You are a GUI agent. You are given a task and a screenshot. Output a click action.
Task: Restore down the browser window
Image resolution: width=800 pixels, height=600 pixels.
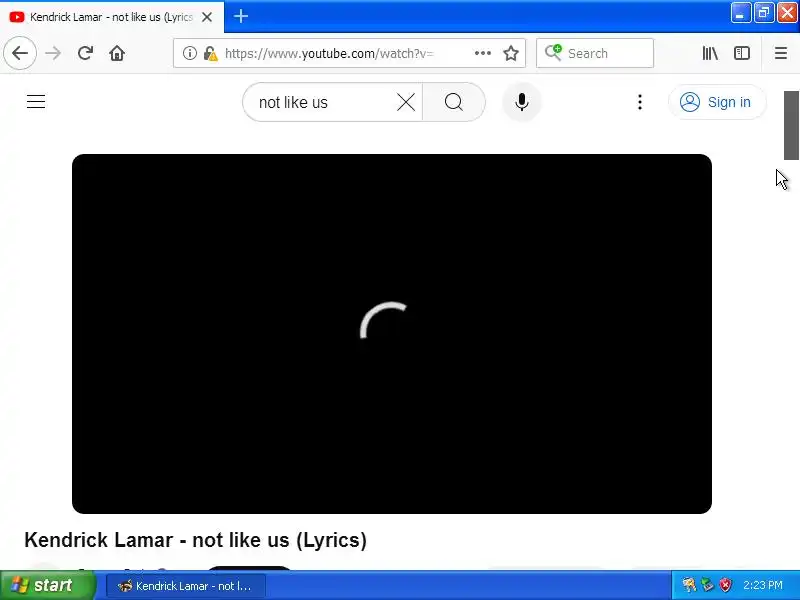[x=763, y=13]
